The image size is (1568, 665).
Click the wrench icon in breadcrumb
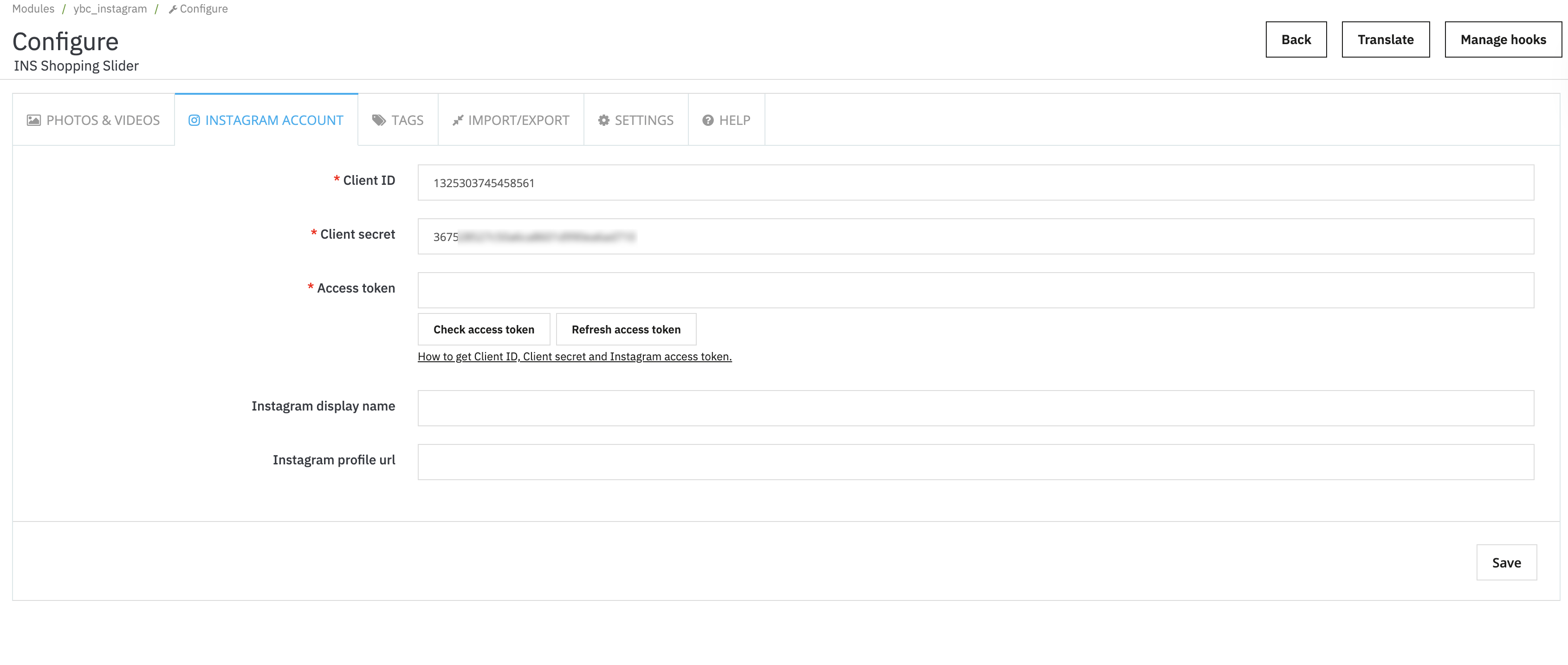[173, 9]
